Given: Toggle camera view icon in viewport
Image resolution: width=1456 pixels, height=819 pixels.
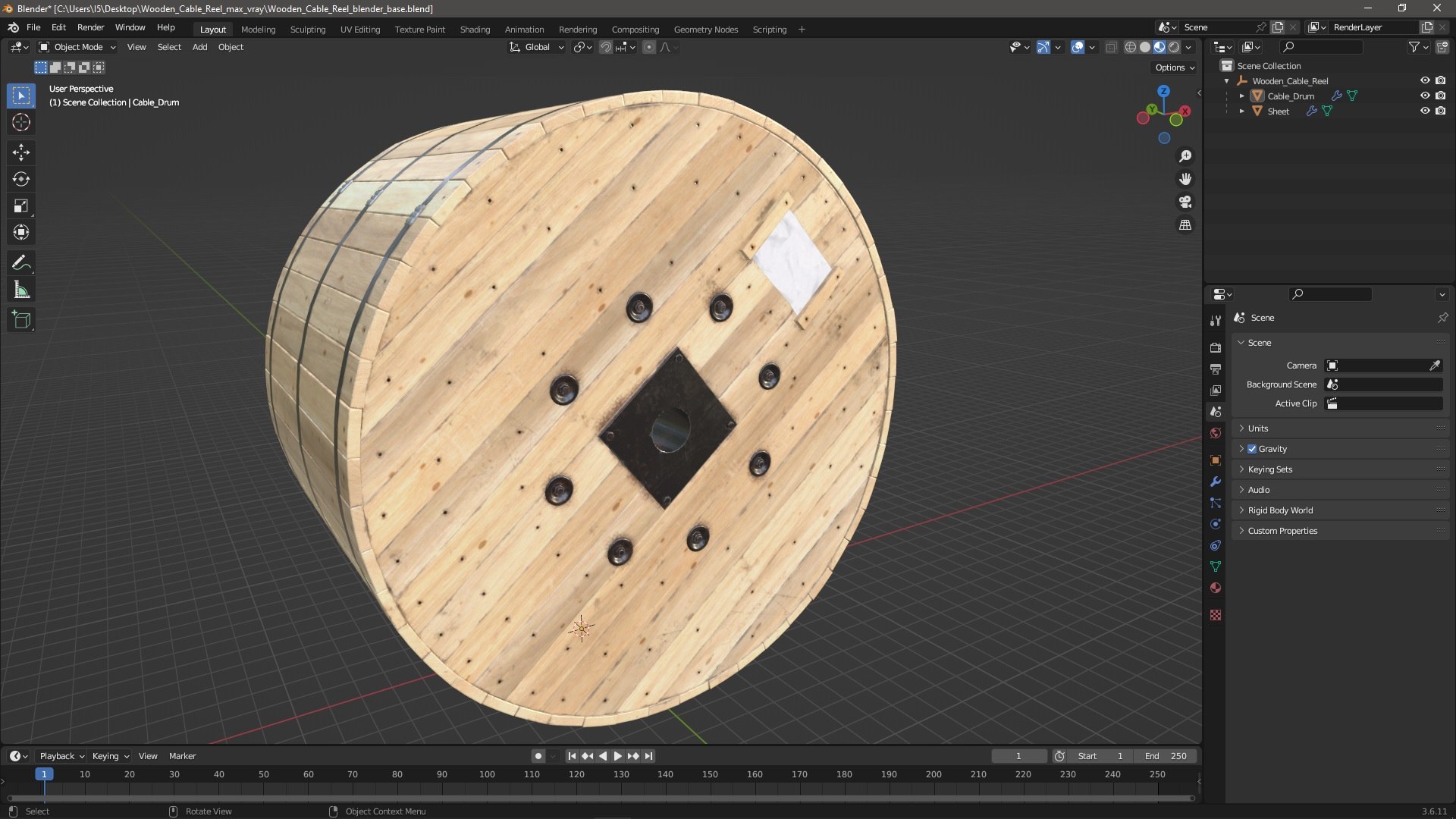Looking at the screenshot, I should (1185, 202).
